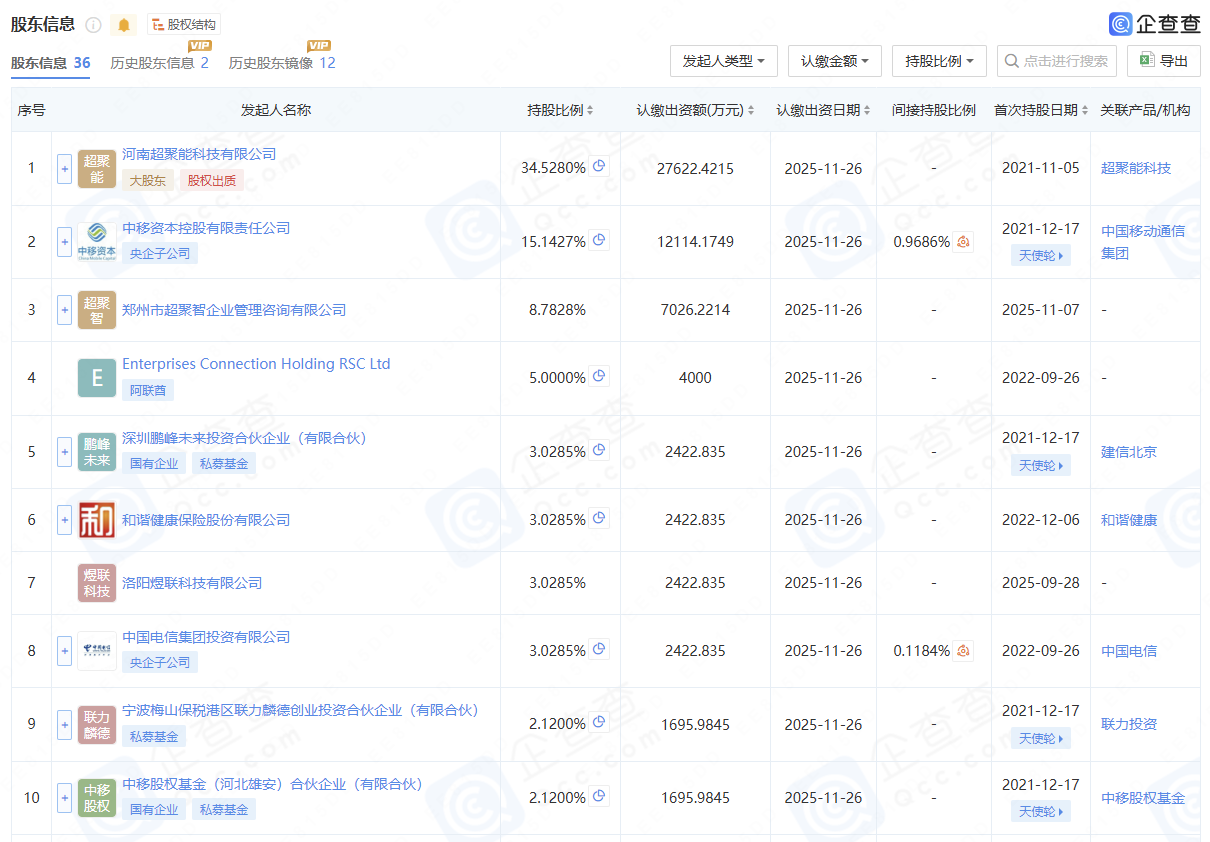This screenshot has height=842, width=1210.
Task: Open Enterprises Connection Holding RSC Ltd link
Action: (256, 364)
